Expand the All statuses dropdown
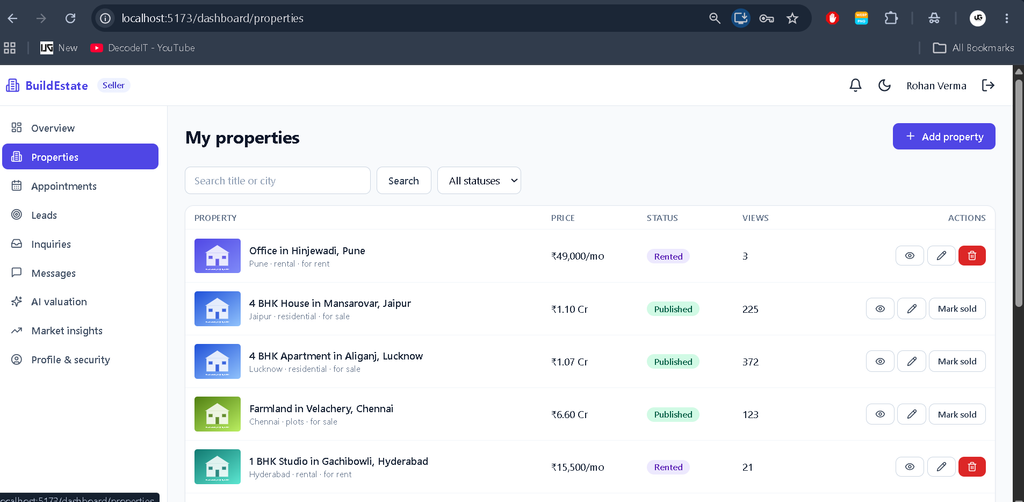This screenshot has width=1024, height=502. pos(479,180)
